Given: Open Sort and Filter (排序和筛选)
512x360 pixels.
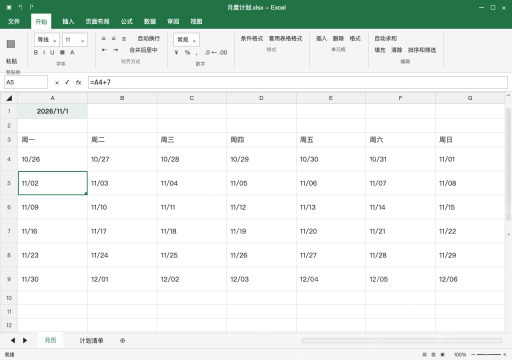Looking at the screenshot, I should pos(422,50).
